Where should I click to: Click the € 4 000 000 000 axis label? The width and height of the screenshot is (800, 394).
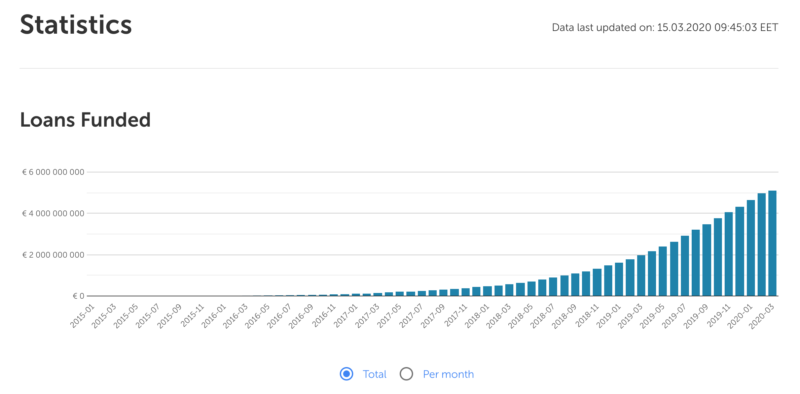53,213
